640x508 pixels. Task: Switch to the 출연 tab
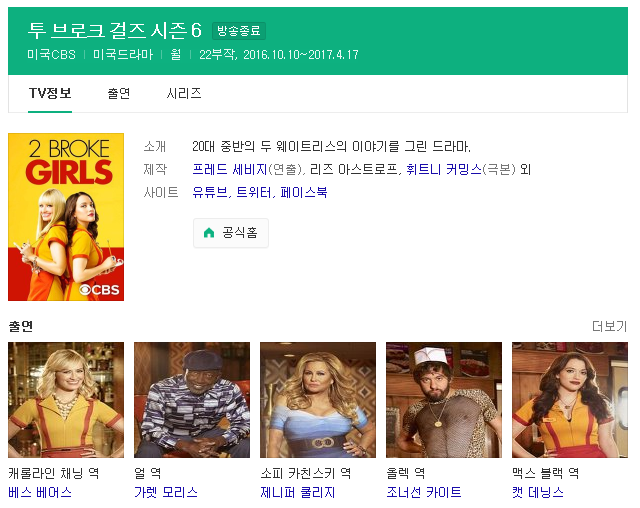pos(119,93)
